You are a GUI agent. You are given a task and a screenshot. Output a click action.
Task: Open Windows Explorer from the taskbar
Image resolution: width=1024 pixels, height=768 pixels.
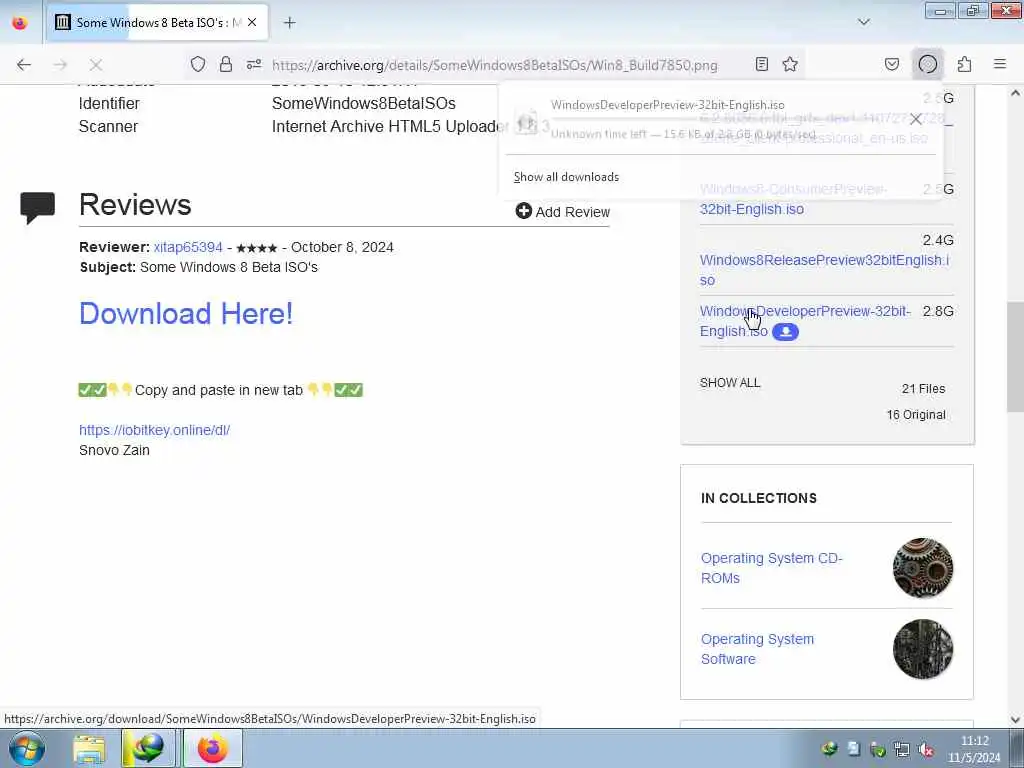(89, 748)
